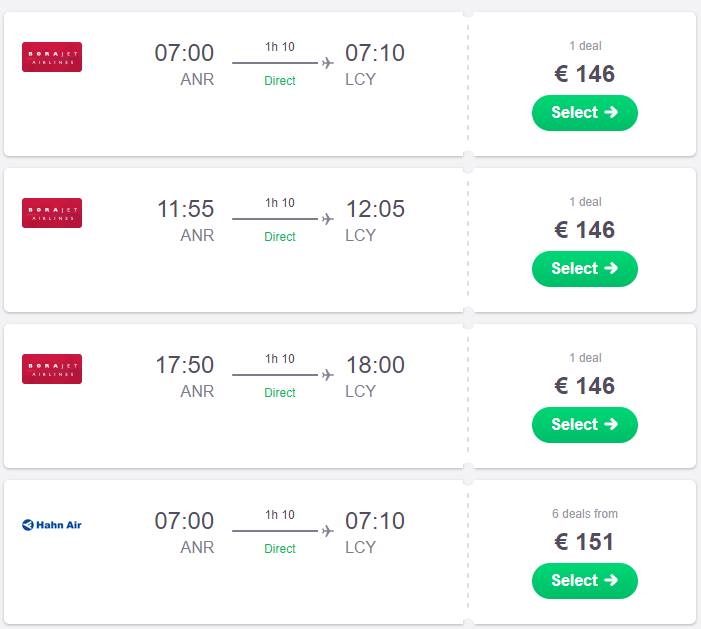Click the Direct label on the Hahn Air flight

280,549
